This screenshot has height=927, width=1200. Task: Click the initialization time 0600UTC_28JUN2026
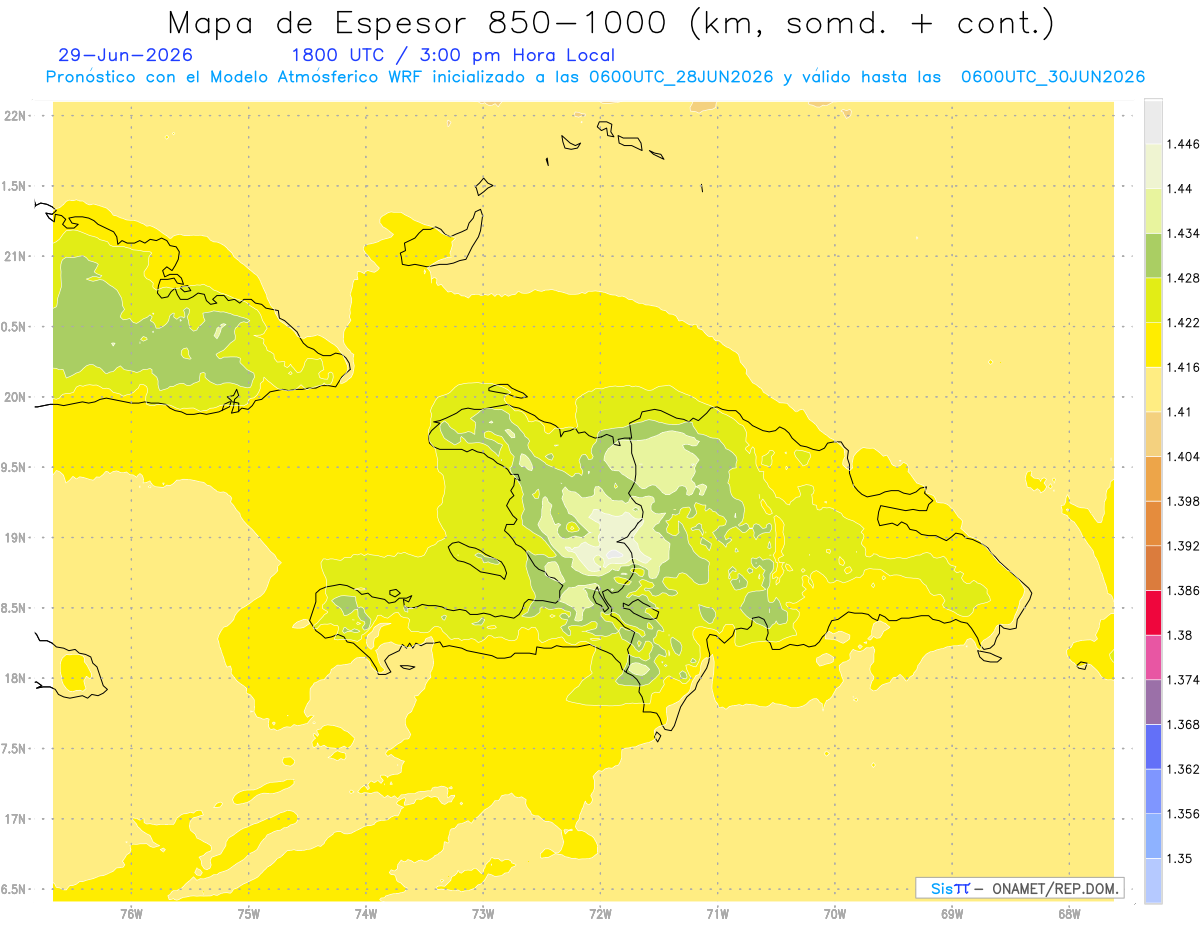pyautogui.click(x=681, y=77)
